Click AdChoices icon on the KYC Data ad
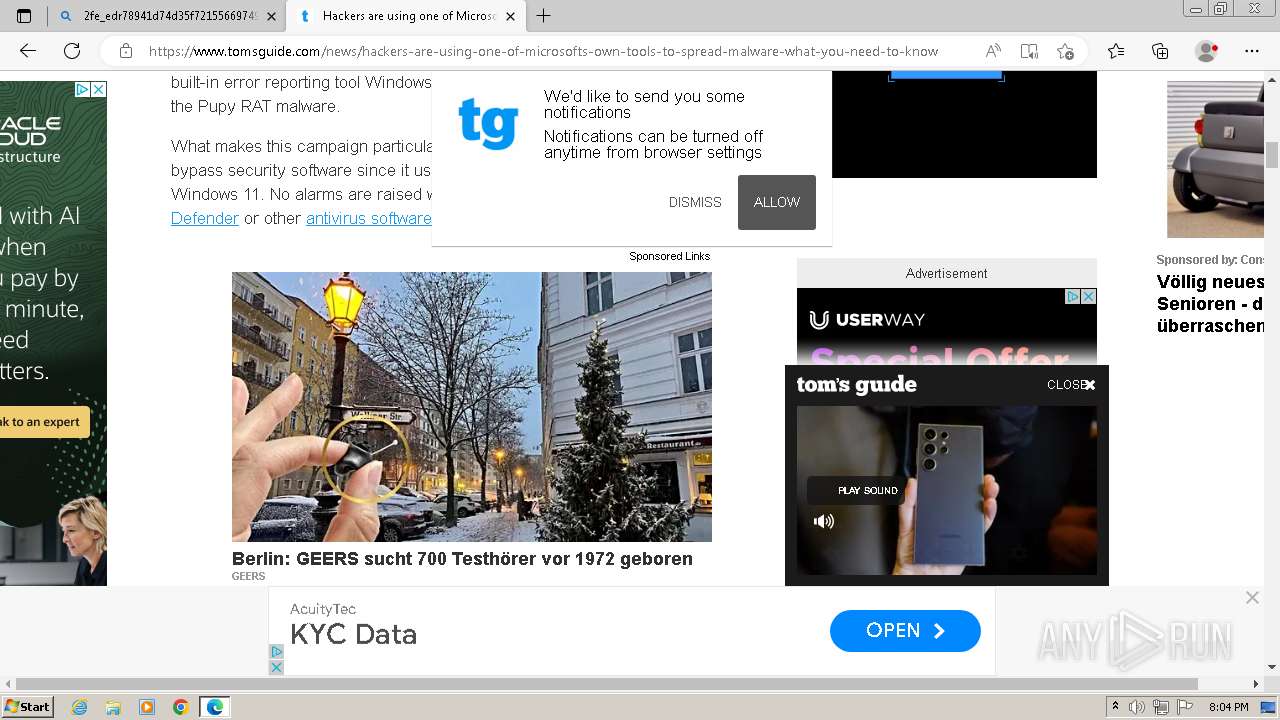Viewport: 1280px width, 720px height. click(277, 652)
